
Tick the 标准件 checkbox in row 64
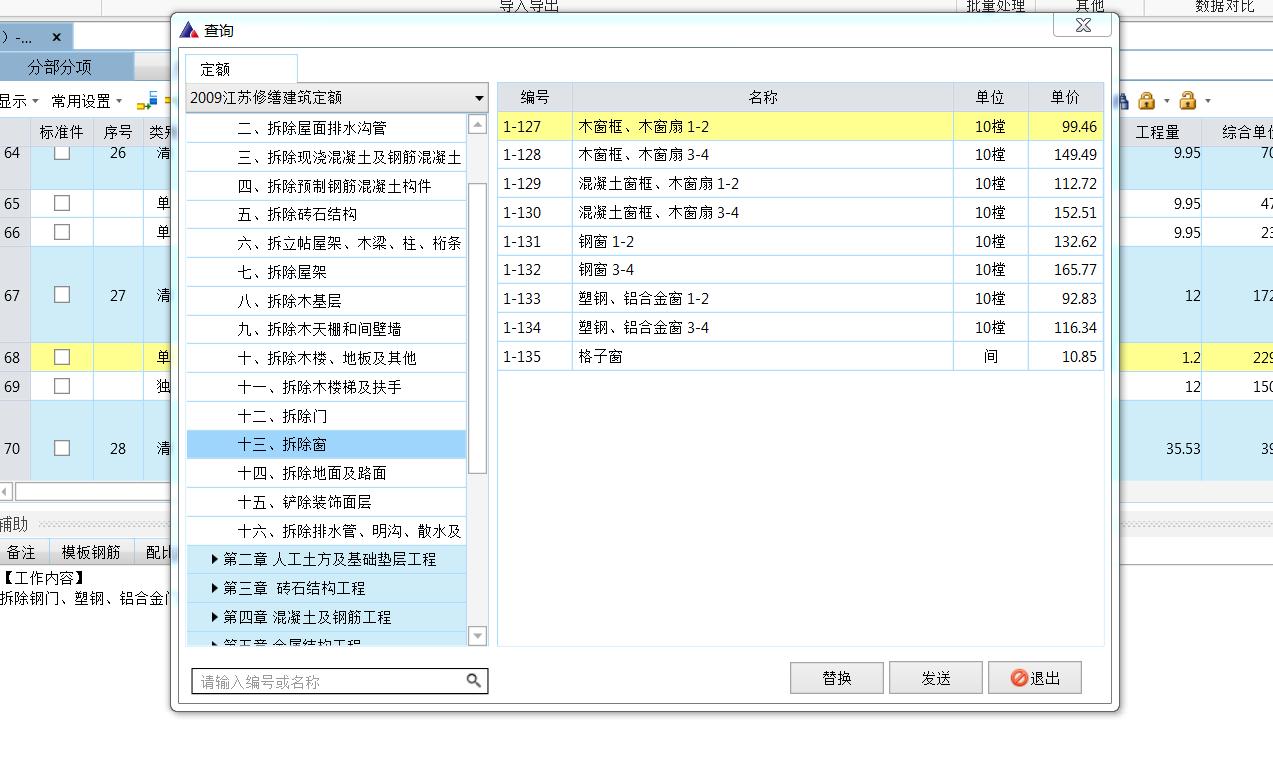62,153
